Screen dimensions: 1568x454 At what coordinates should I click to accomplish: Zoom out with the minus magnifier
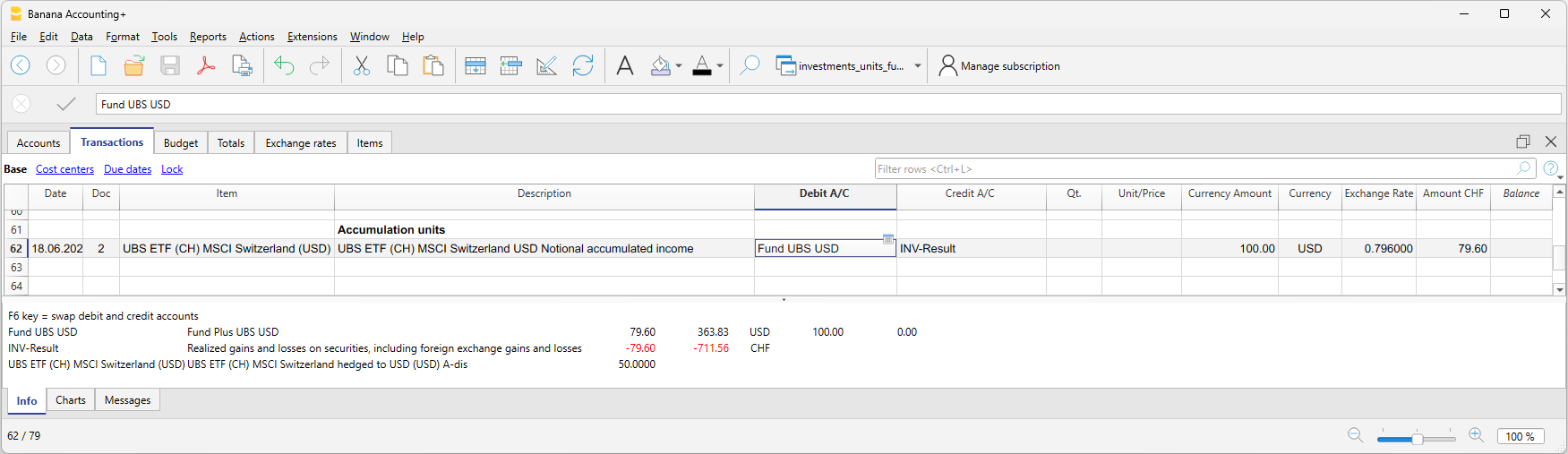[x=1356, y=435]
